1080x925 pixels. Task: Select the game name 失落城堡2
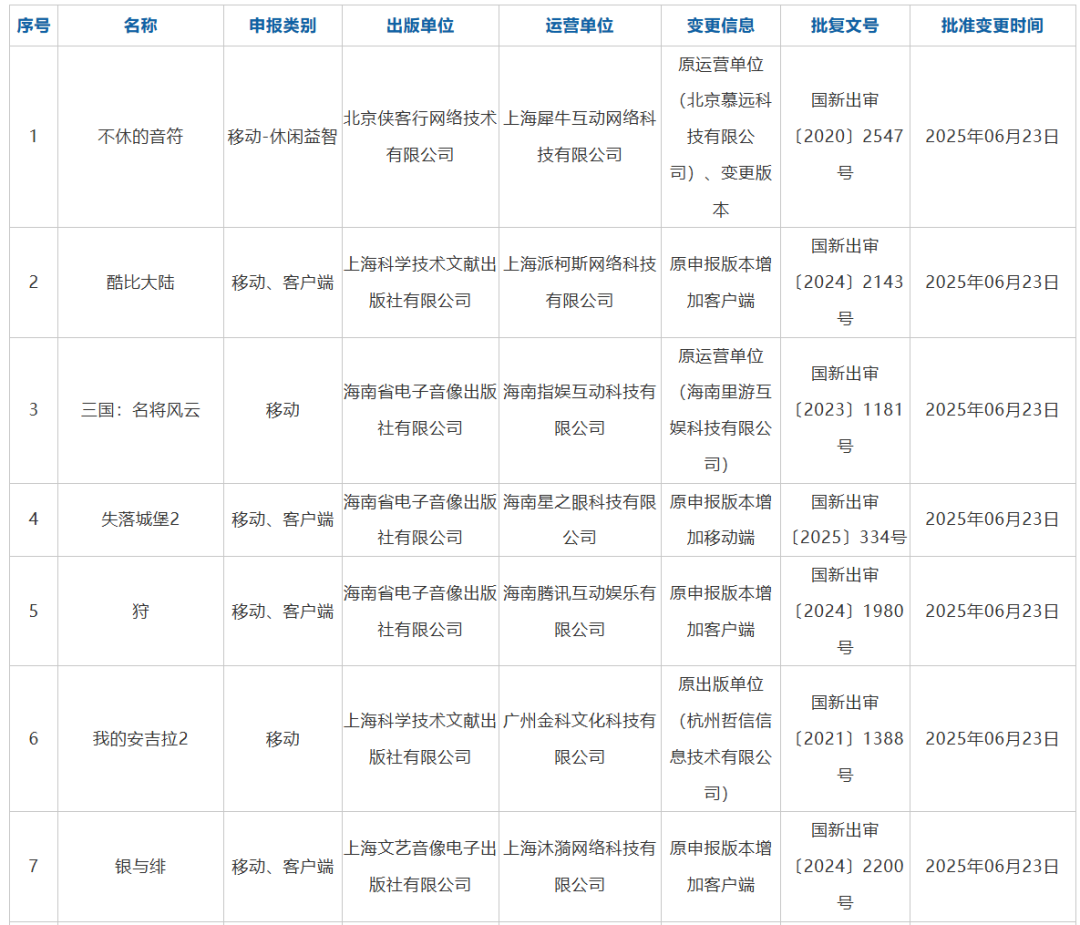(x=141, y=519)
